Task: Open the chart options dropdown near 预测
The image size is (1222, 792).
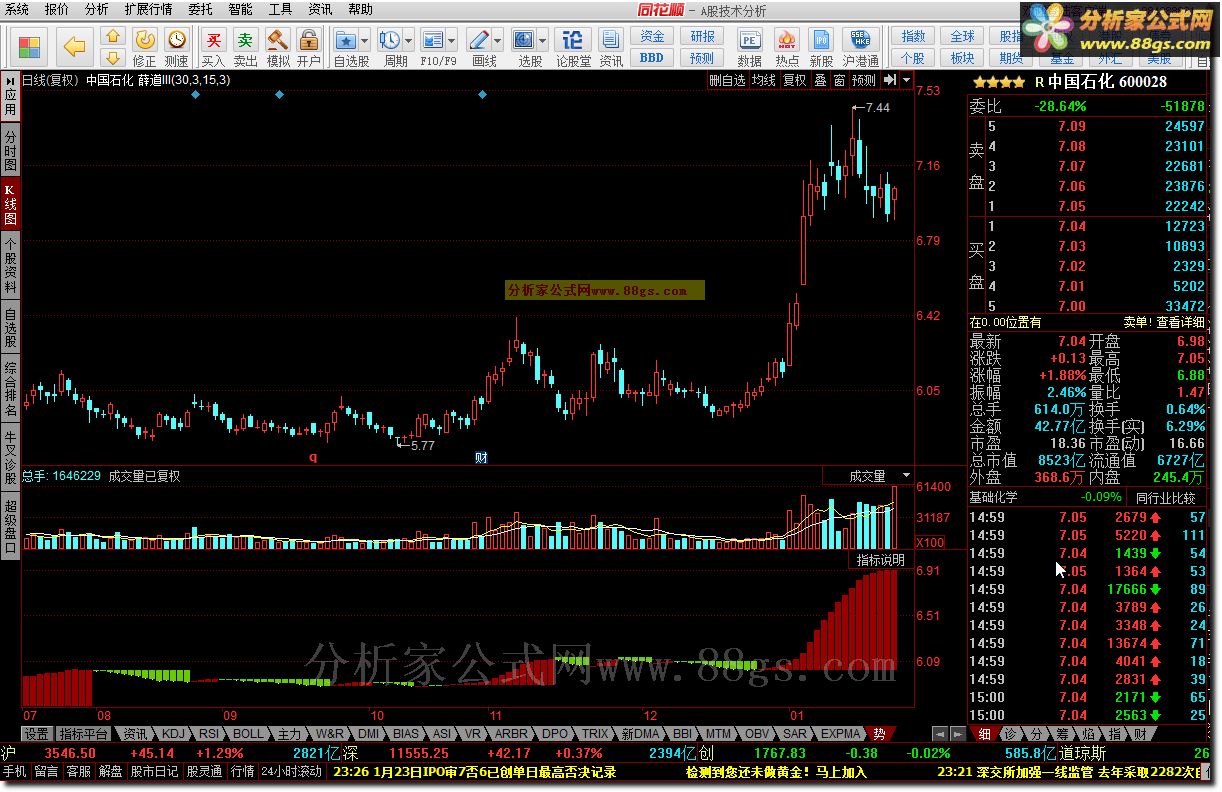Action: pos(906,80)
